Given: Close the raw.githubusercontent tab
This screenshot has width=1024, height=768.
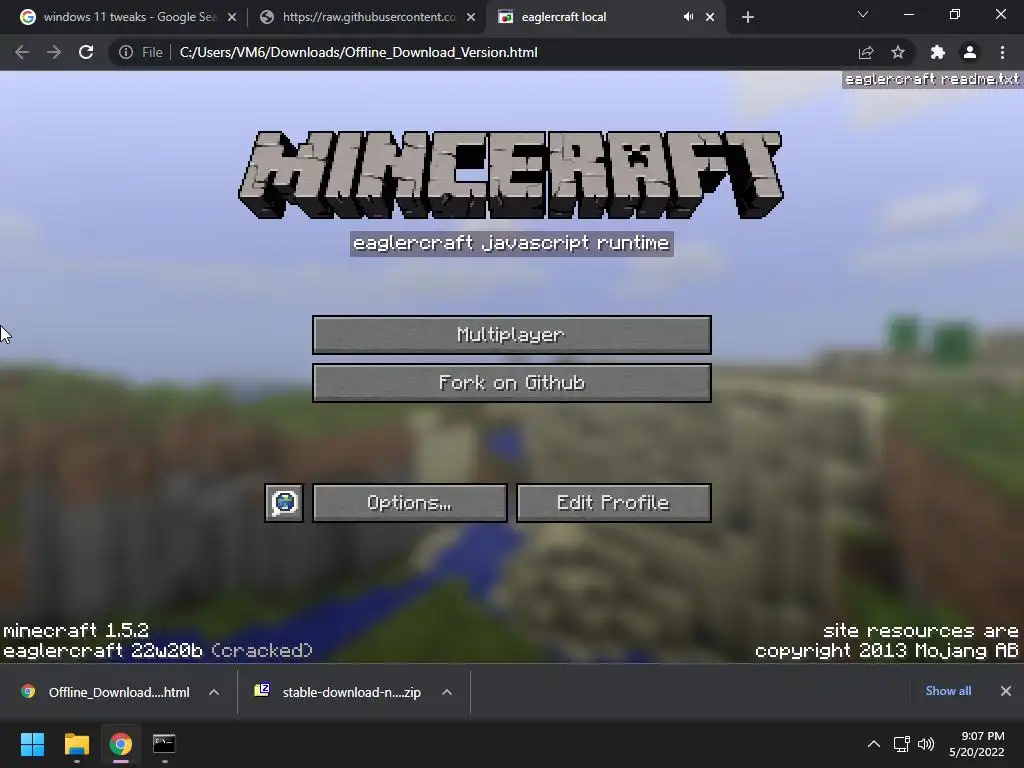Looking at the screenshot, I should [471, 18].
